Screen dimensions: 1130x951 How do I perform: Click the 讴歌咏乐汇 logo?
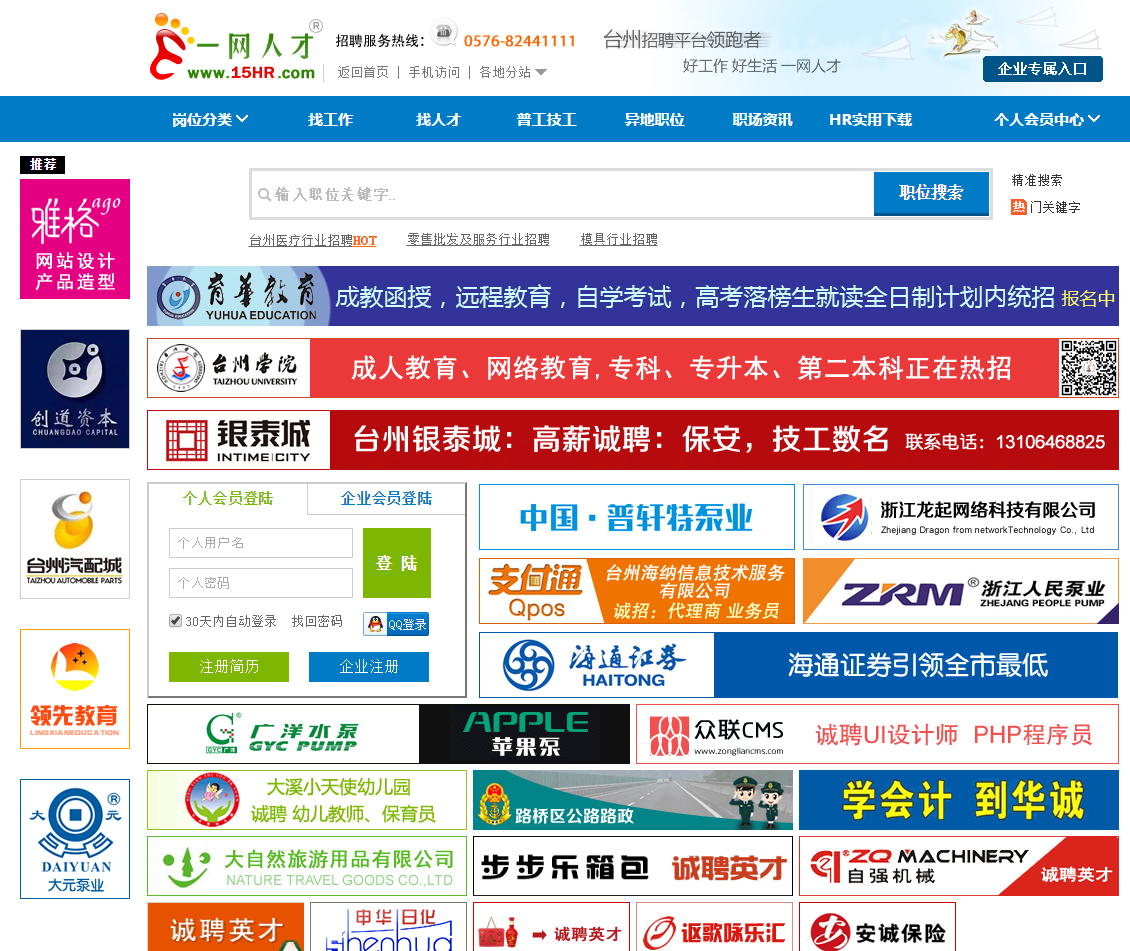pyautogui.click(x=715, y=931)
